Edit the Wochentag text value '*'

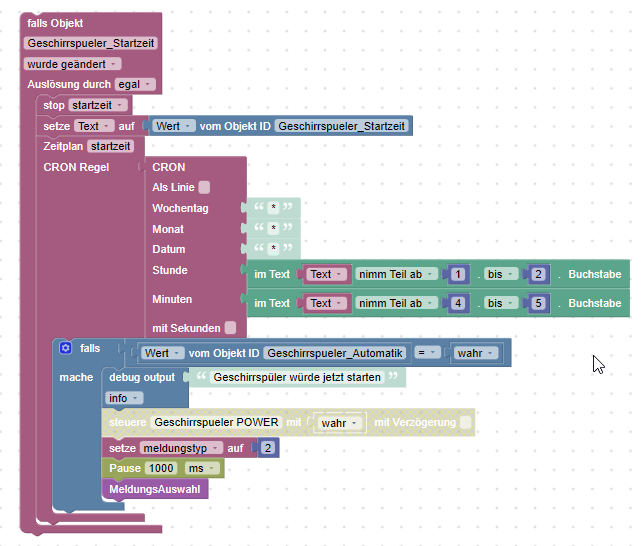(273, 208)
